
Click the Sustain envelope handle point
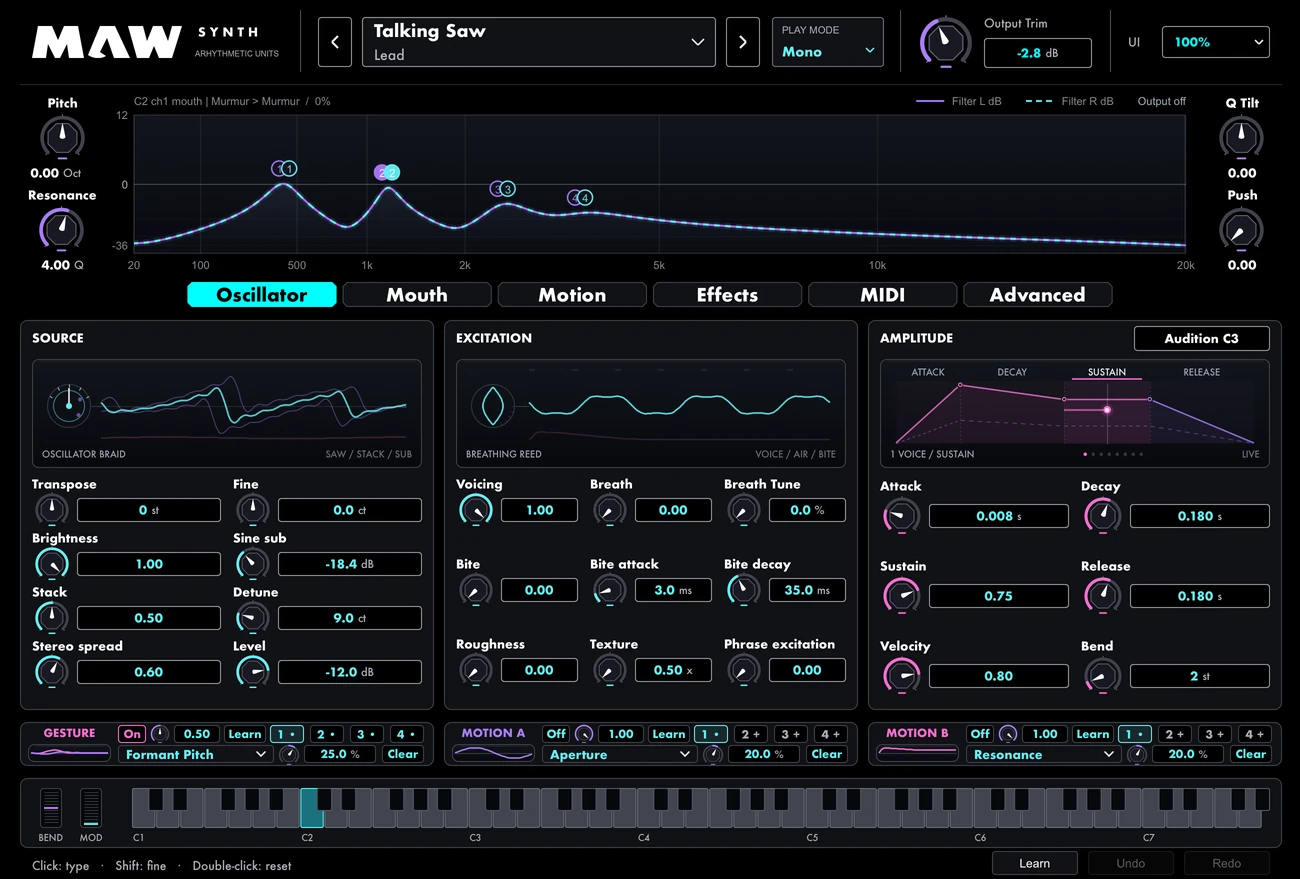click(x=1107, y=410)
